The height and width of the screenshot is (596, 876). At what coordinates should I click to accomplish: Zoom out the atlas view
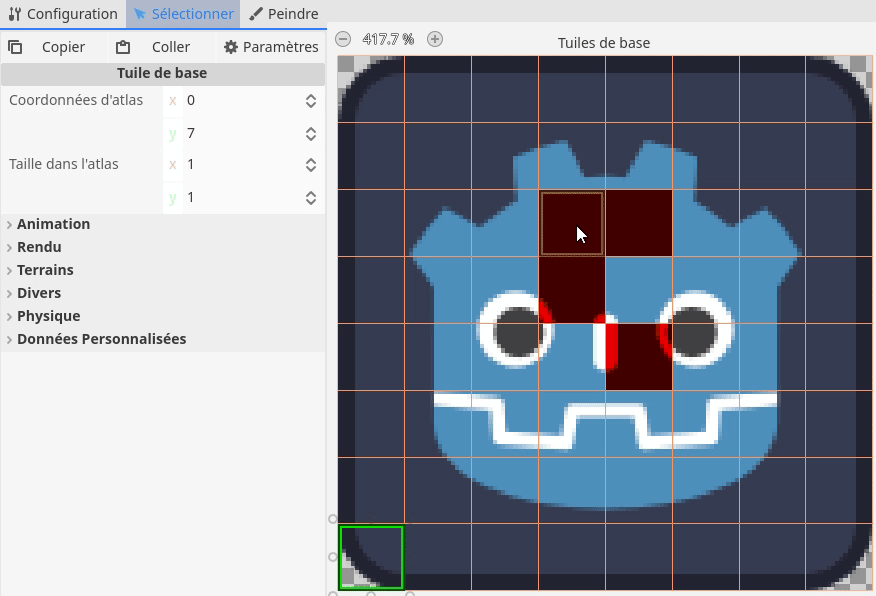pyautogui.click(x=343, y=39)
